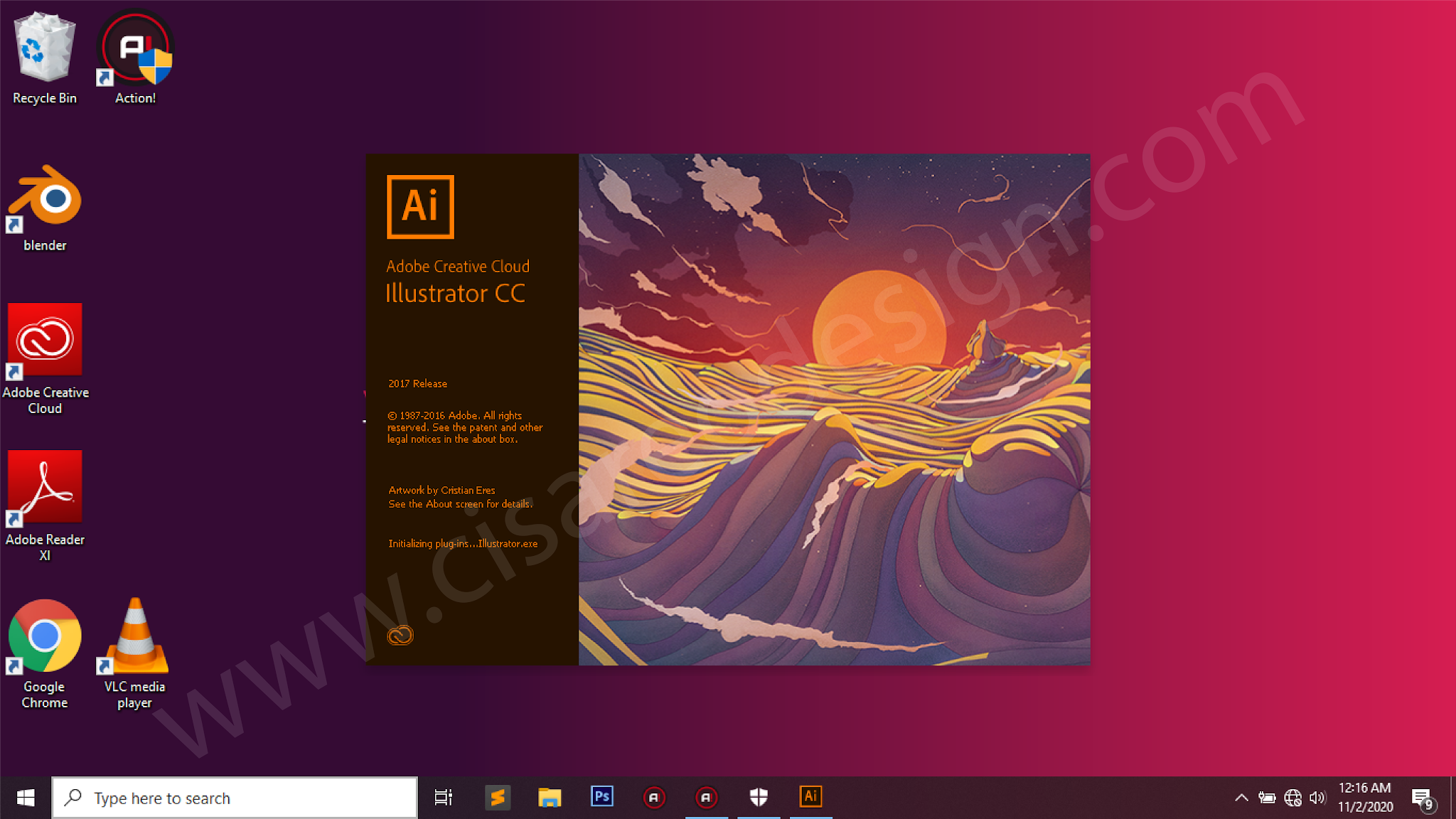Open the blender desktop shortcut
This screenshot has width=1456, height=819.
pos(45,199)
